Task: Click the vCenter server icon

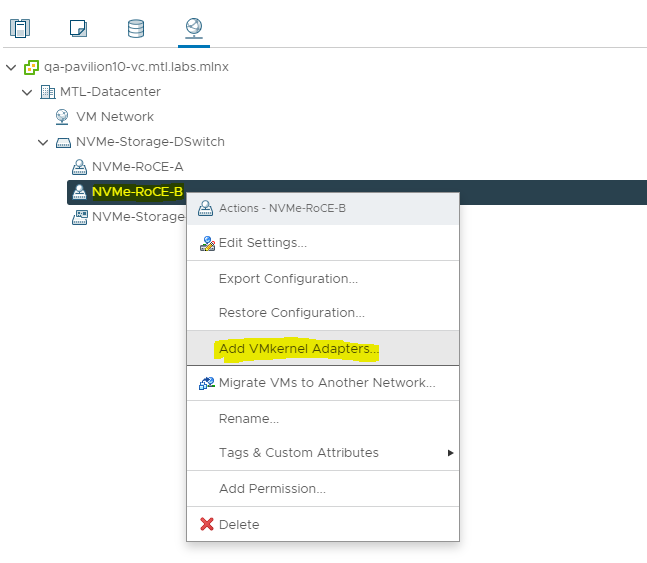Action: 31,67
